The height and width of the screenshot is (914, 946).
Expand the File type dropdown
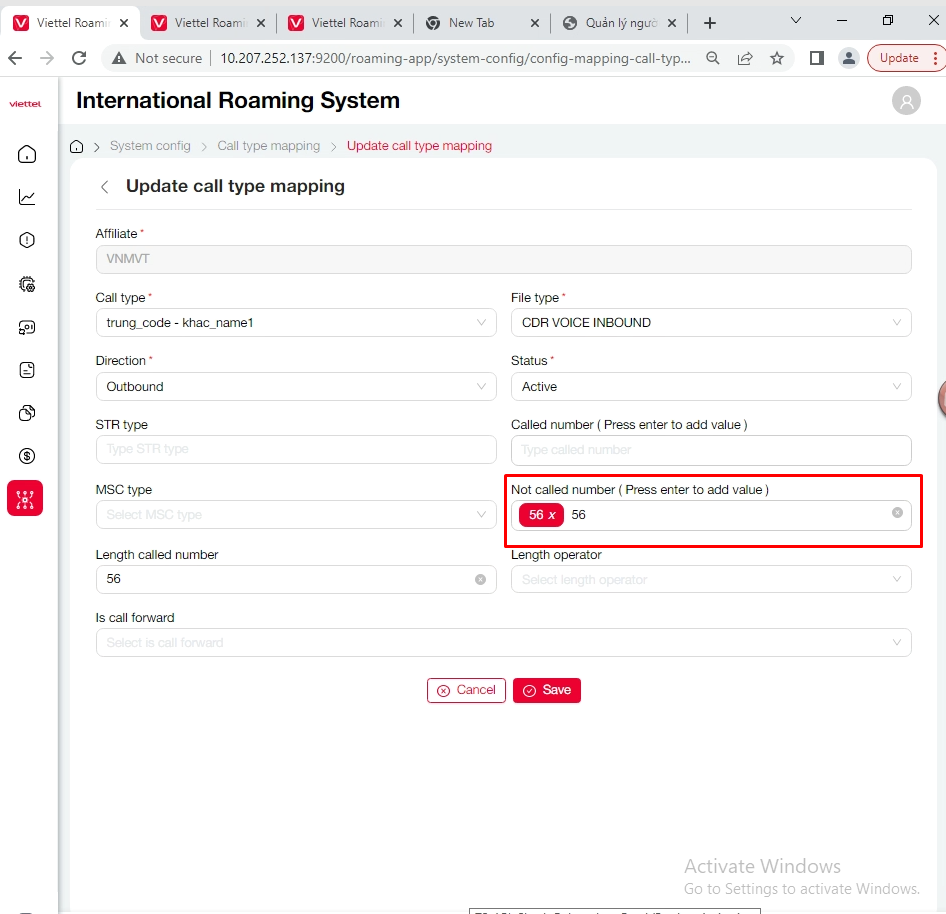click(711, 323)
